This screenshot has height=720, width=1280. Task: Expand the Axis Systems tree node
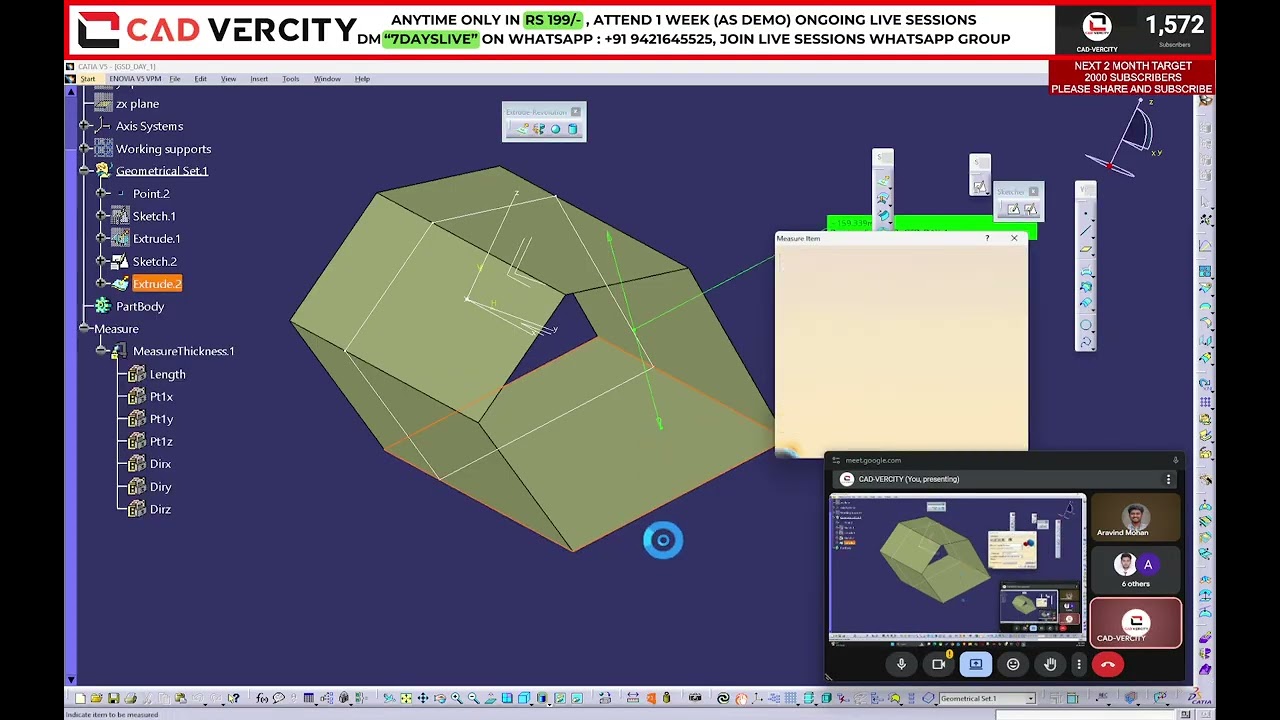pos(86,126)
